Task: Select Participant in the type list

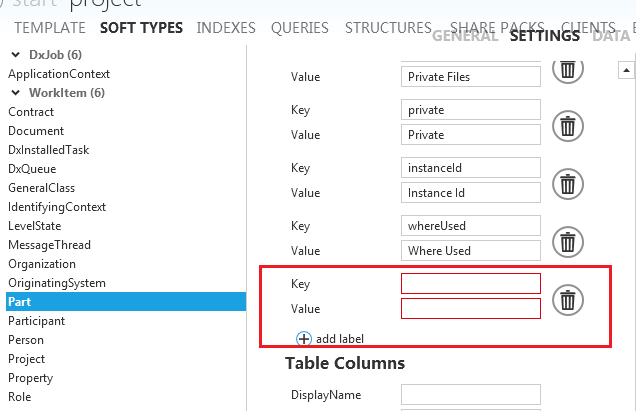Action: [x=37, y=321]
